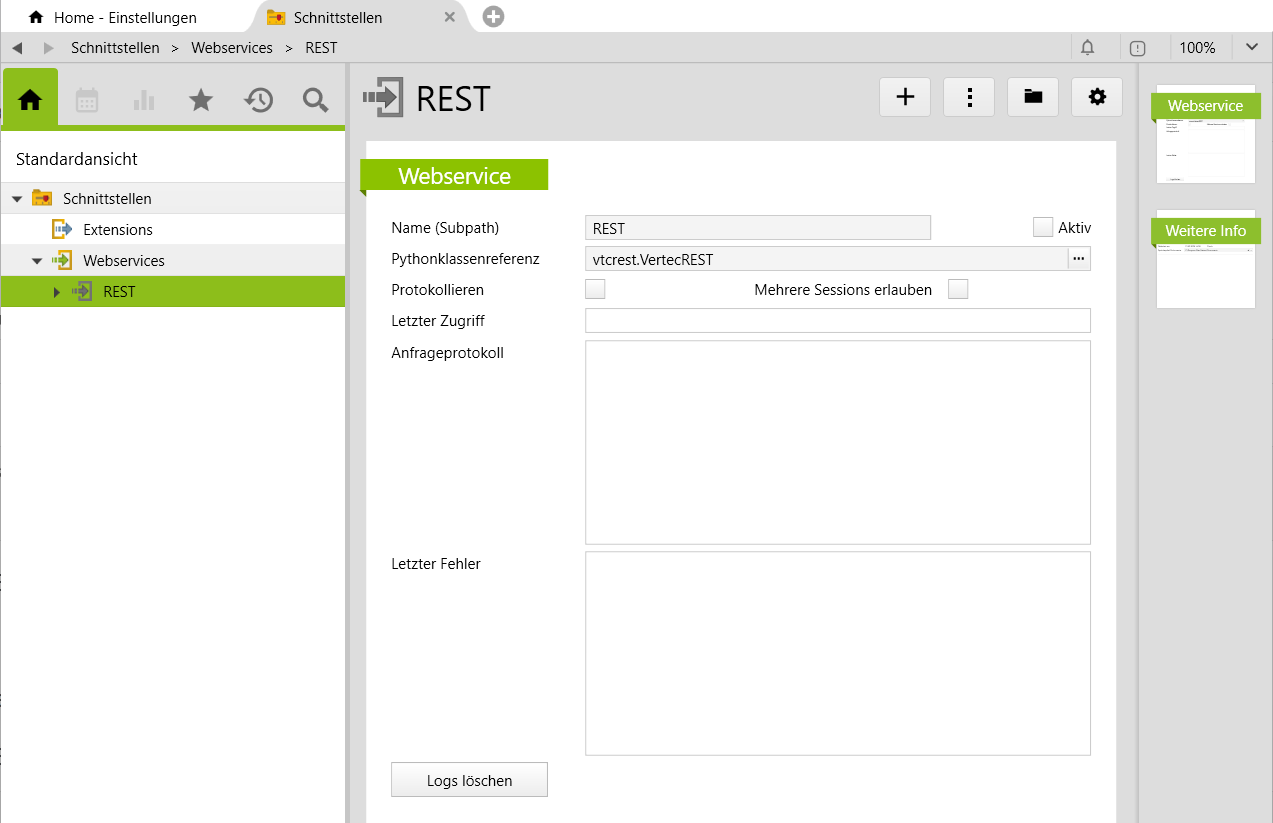
Task: Click the folder icon button in header
Action: (x=1033, y=97)
